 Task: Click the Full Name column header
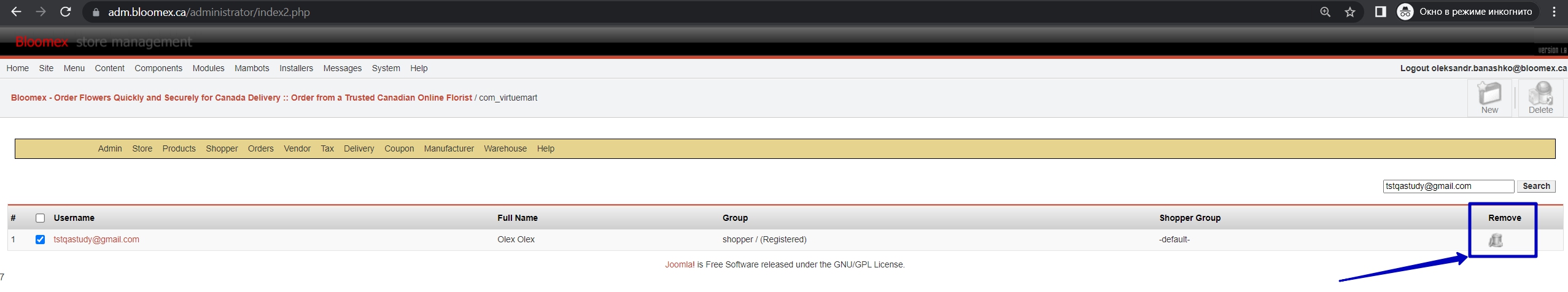[x=518, y=218]
